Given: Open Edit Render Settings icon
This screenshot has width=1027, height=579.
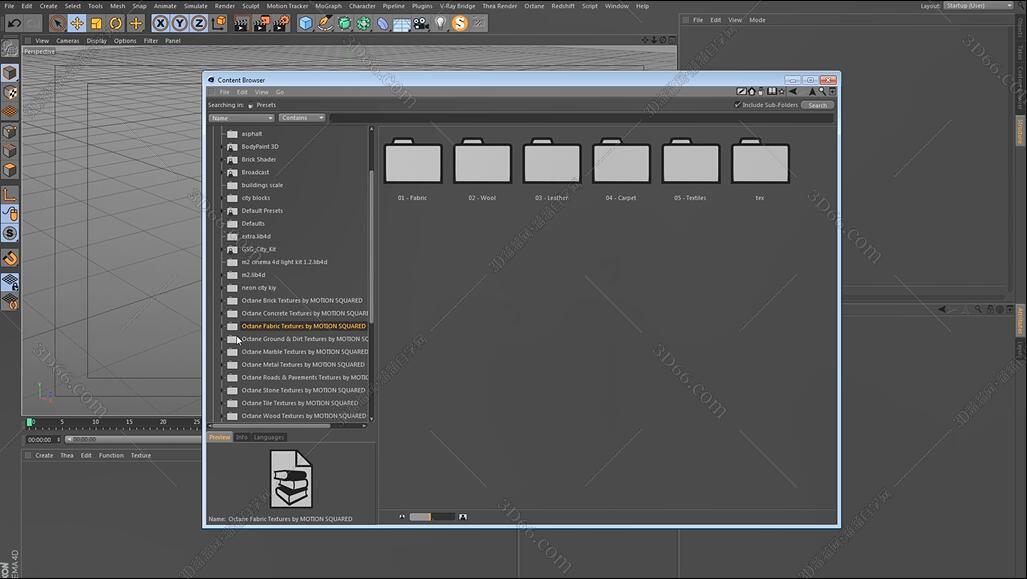Looking at the screenshot, I should tap(281, 24).
